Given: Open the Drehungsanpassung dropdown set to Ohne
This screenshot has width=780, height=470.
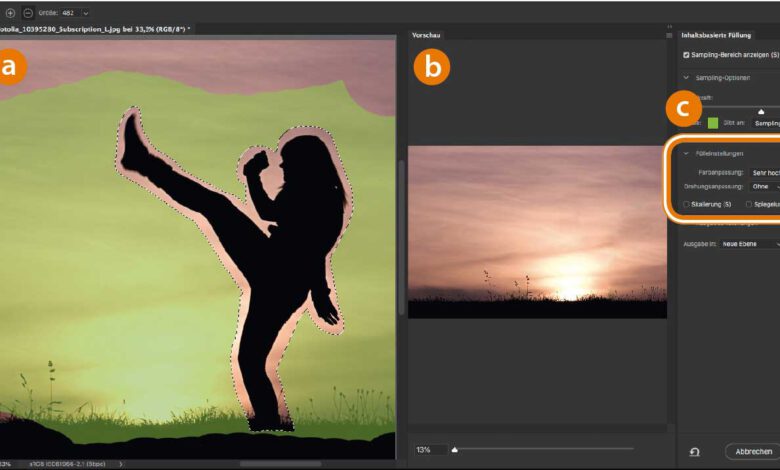Looking at the screenshot, I should 765,187.
